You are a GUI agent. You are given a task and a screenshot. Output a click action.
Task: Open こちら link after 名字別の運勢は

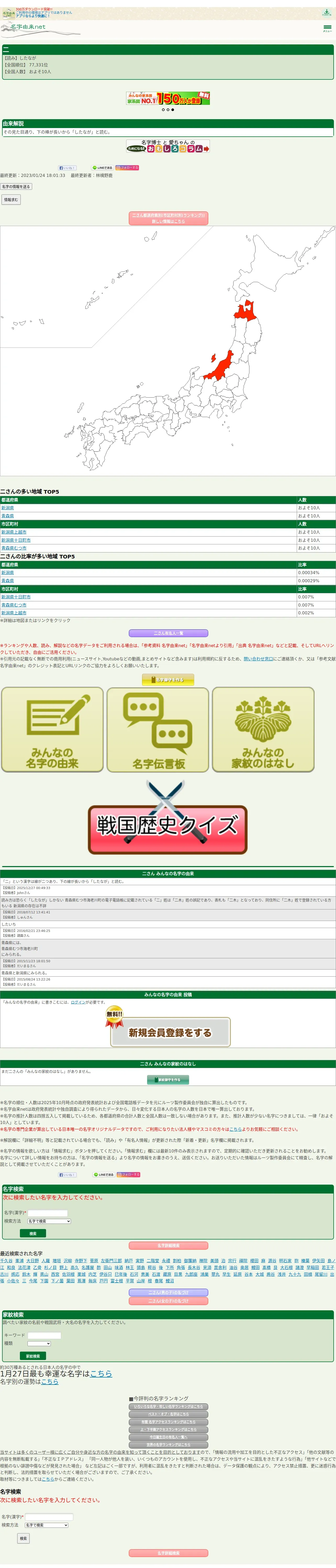(x=50, y=1382)
